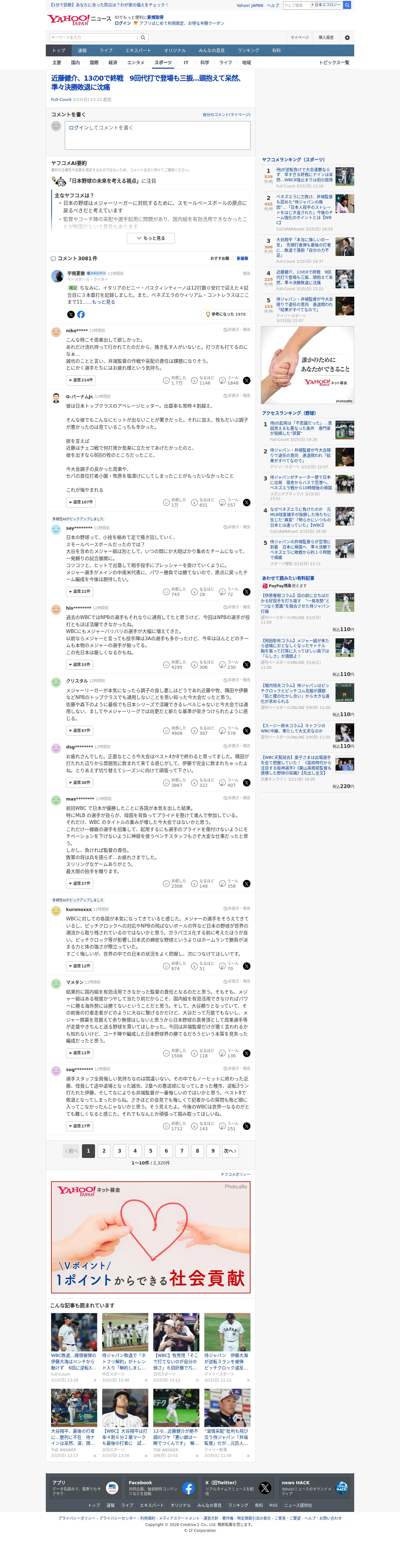Report 宇根夏樹's comment via 報告

pos(247,273)
